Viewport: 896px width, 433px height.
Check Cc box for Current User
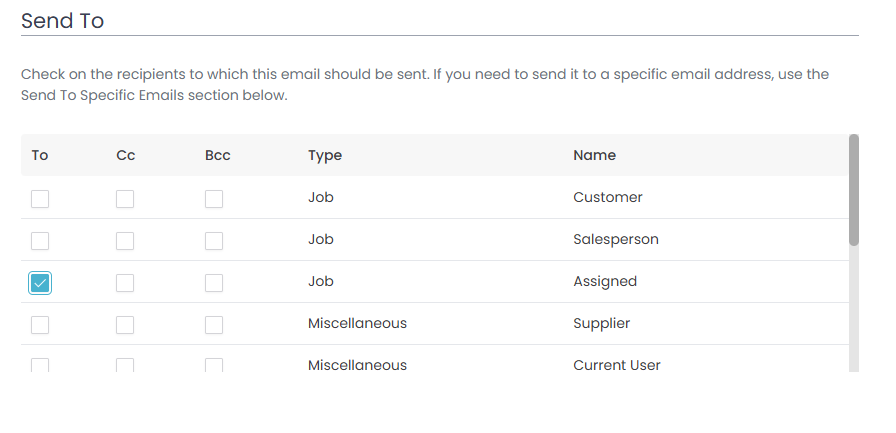pos(125,365)
